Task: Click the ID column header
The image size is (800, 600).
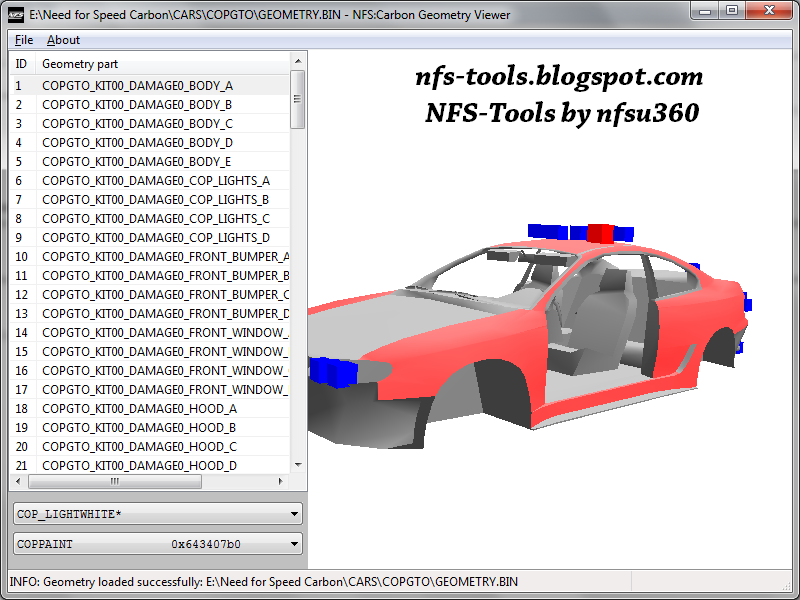Action: [22, 64]
